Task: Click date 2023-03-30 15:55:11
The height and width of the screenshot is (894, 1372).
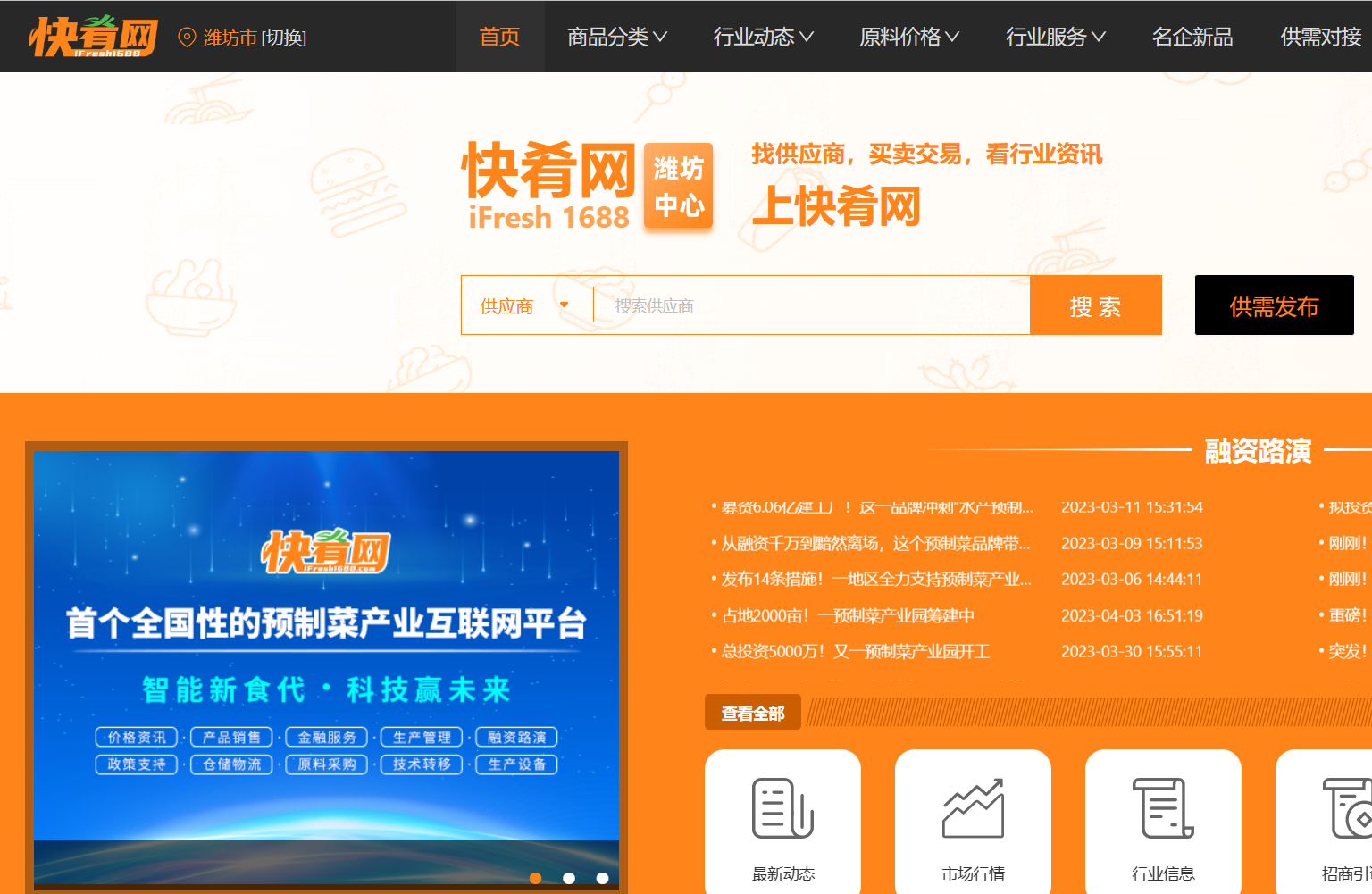Action: coord(1132,651)
